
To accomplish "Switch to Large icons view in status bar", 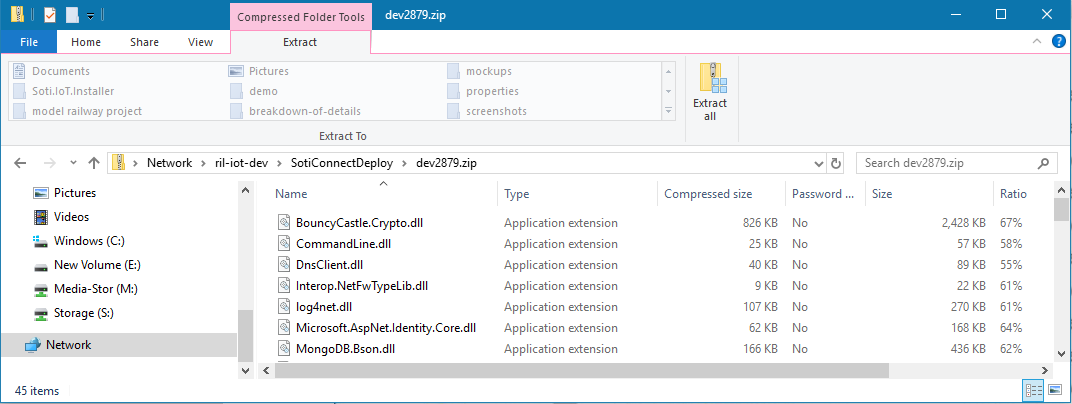I will pos(1054,392).
